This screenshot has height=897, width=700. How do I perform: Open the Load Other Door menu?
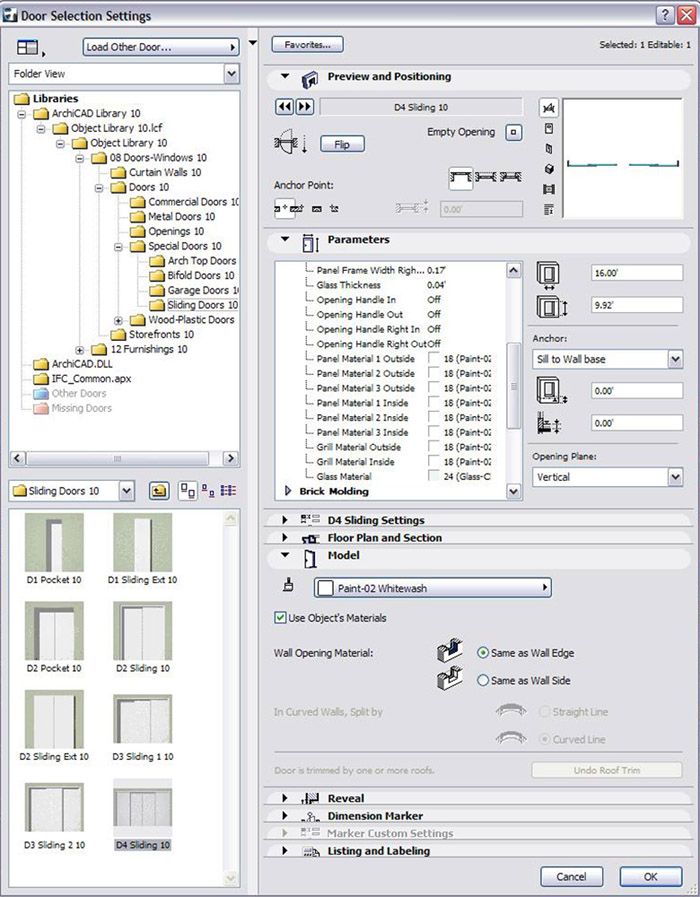(x=161, y=47)
